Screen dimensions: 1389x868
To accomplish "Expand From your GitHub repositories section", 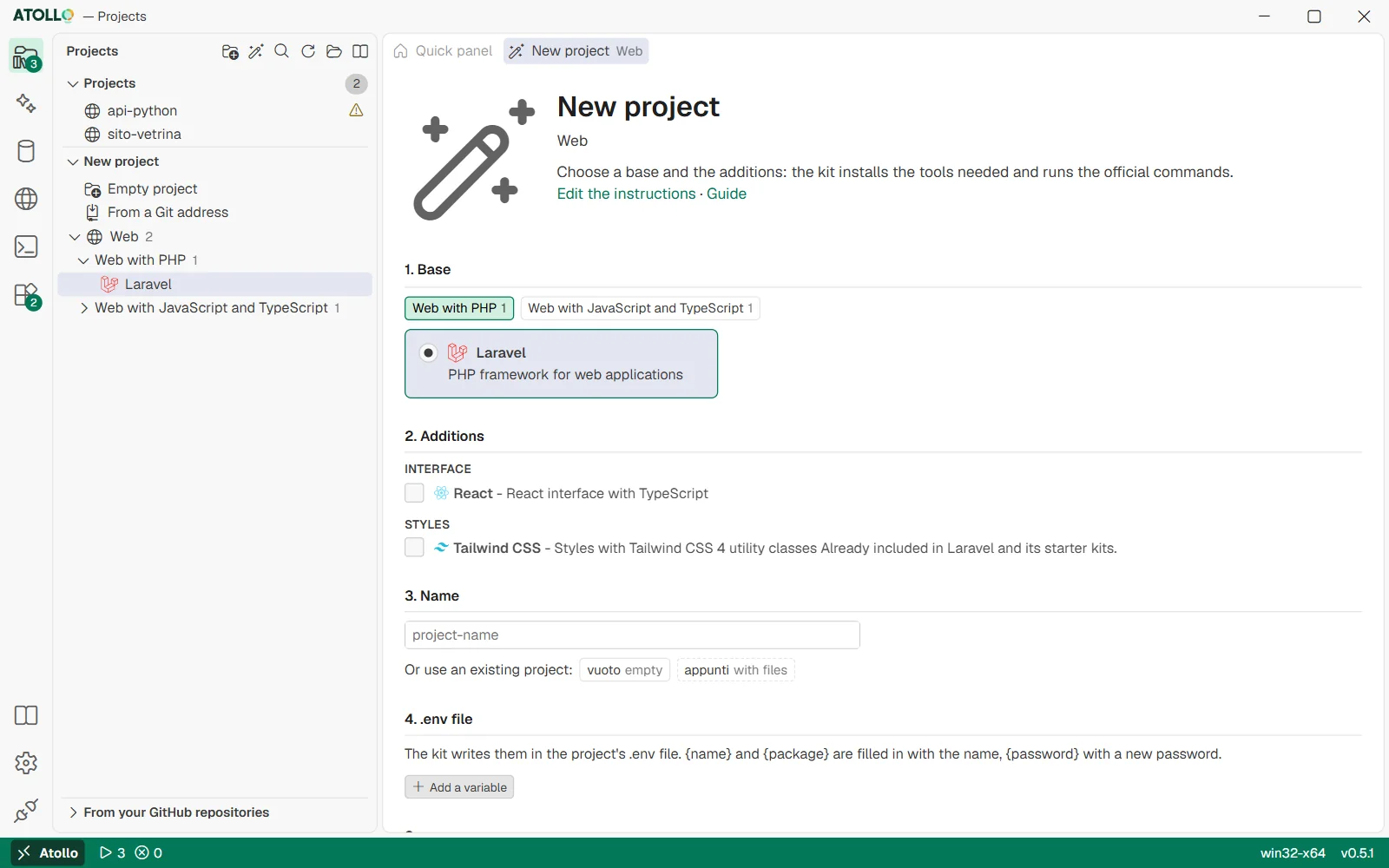I will (x=73, y=812).
